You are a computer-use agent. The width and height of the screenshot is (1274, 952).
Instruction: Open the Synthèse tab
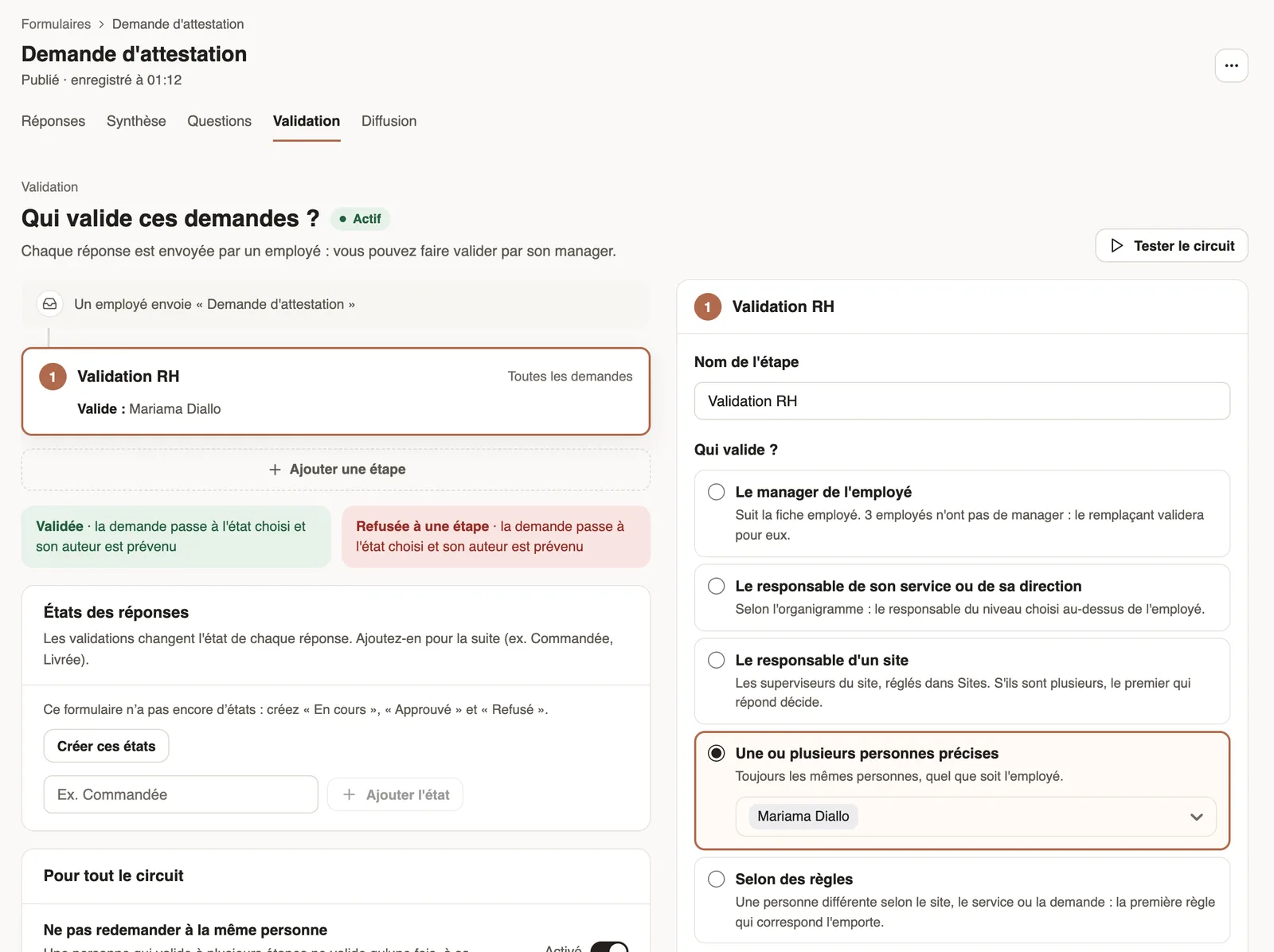pos(136,121)
